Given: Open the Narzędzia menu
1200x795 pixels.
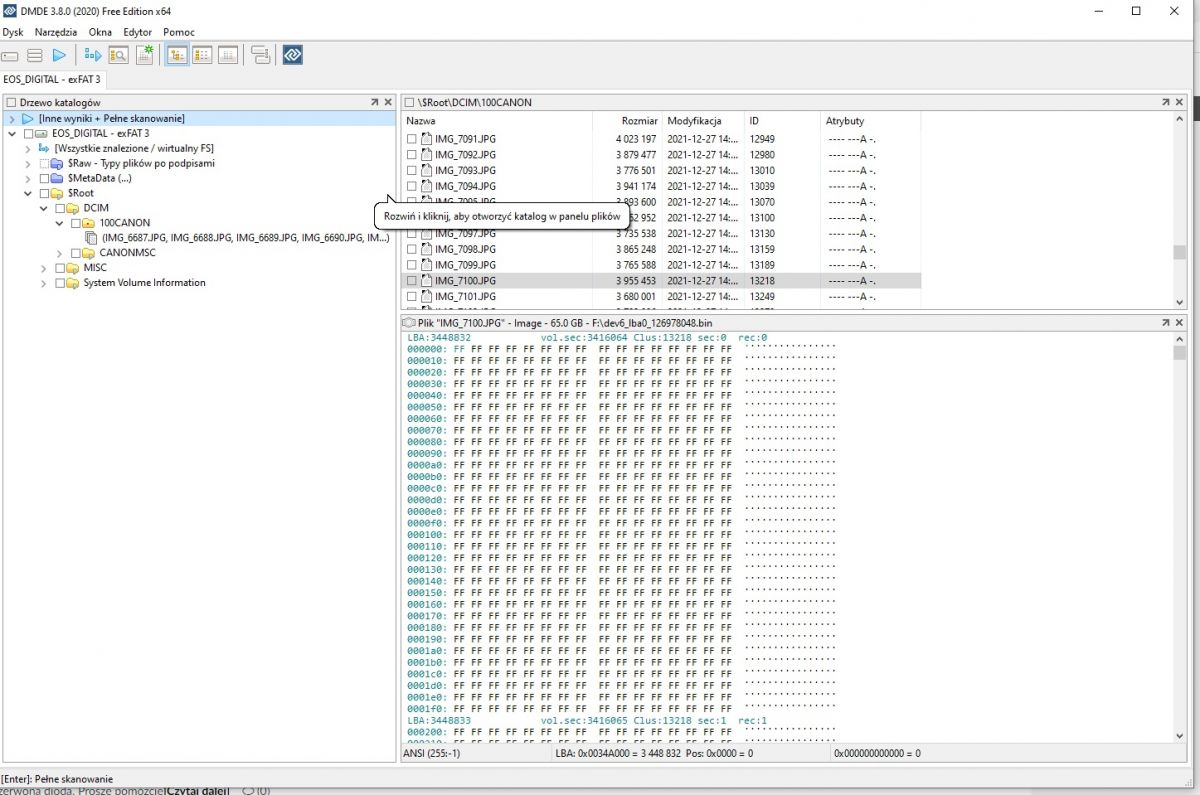Looking at the screenshot, I should (x=55, y=32).
